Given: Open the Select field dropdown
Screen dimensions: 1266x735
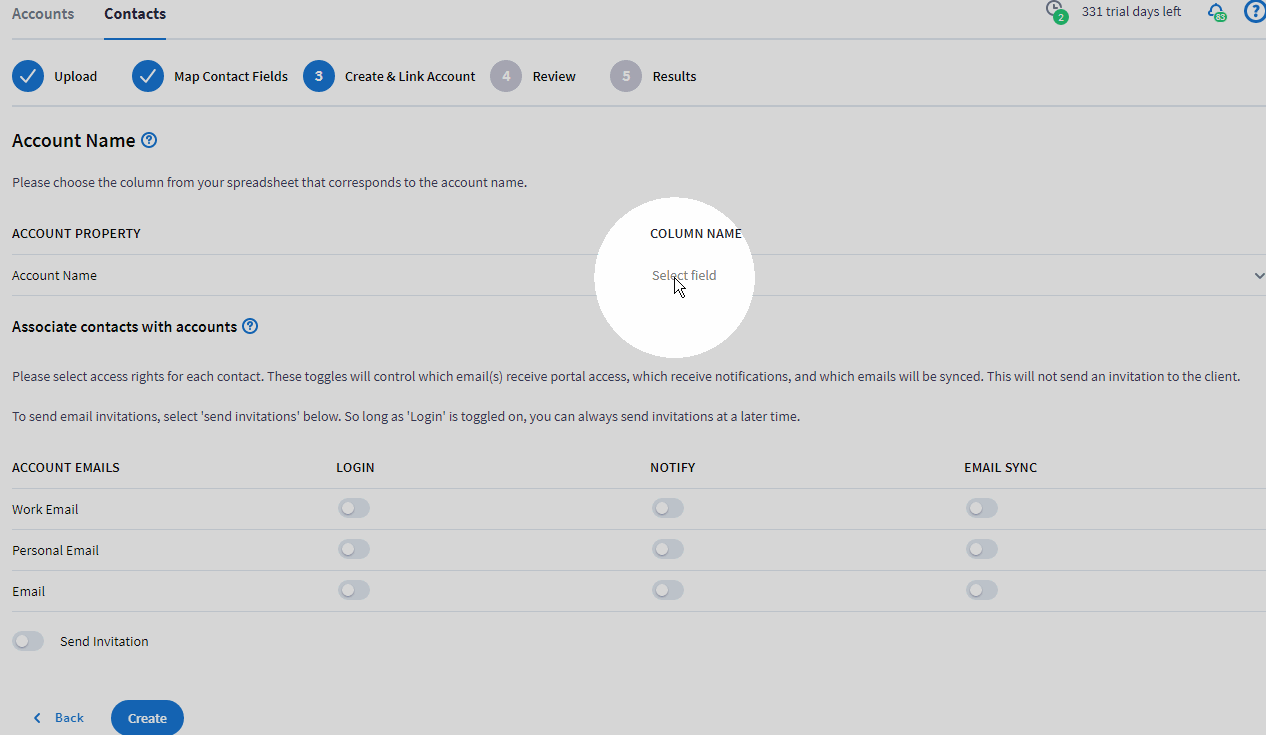Looking at the screenshot, I should pyautogui.click(x=958, y=275).
